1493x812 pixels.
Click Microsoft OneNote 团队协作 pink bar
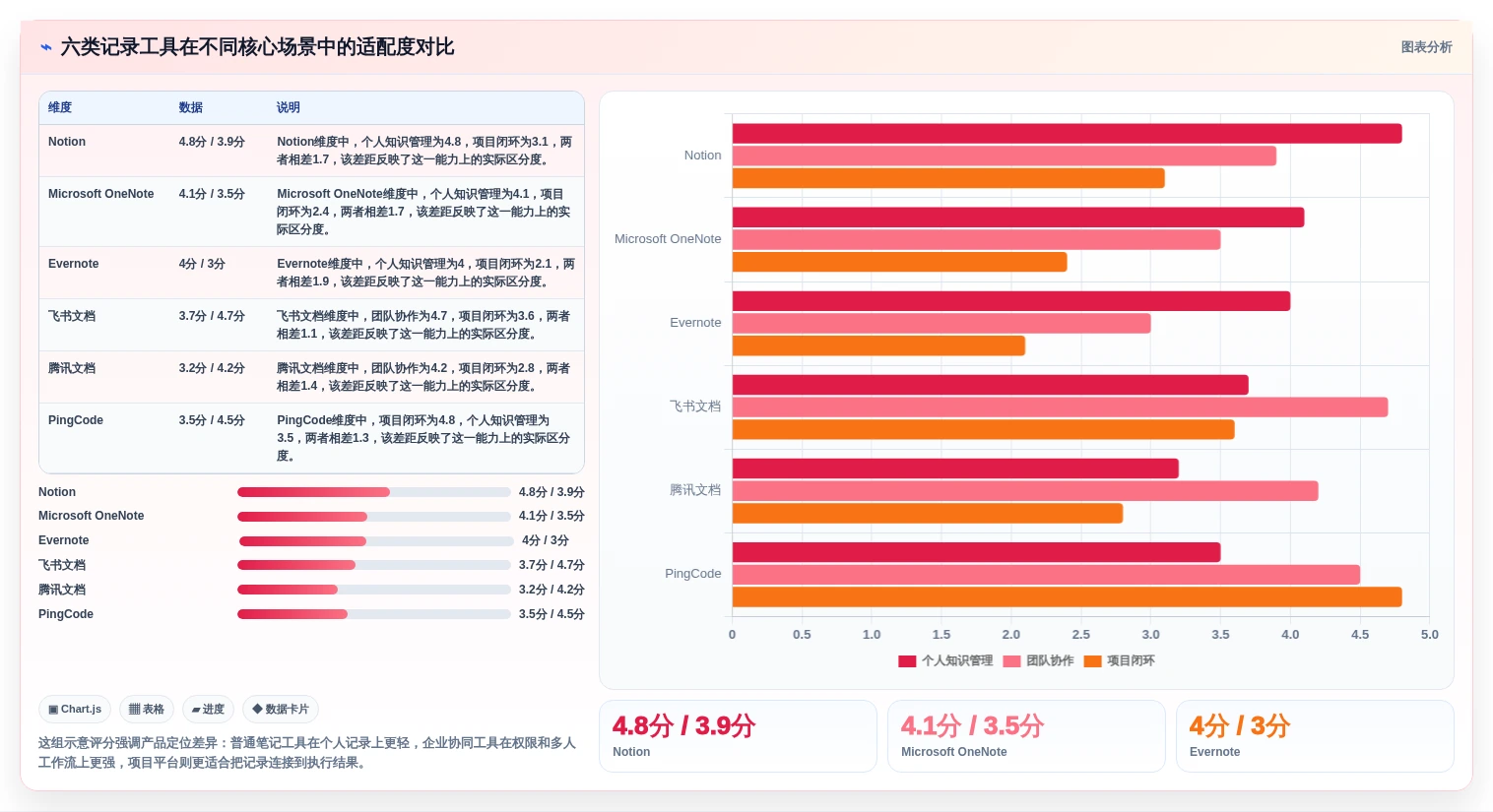click(976, 239)
